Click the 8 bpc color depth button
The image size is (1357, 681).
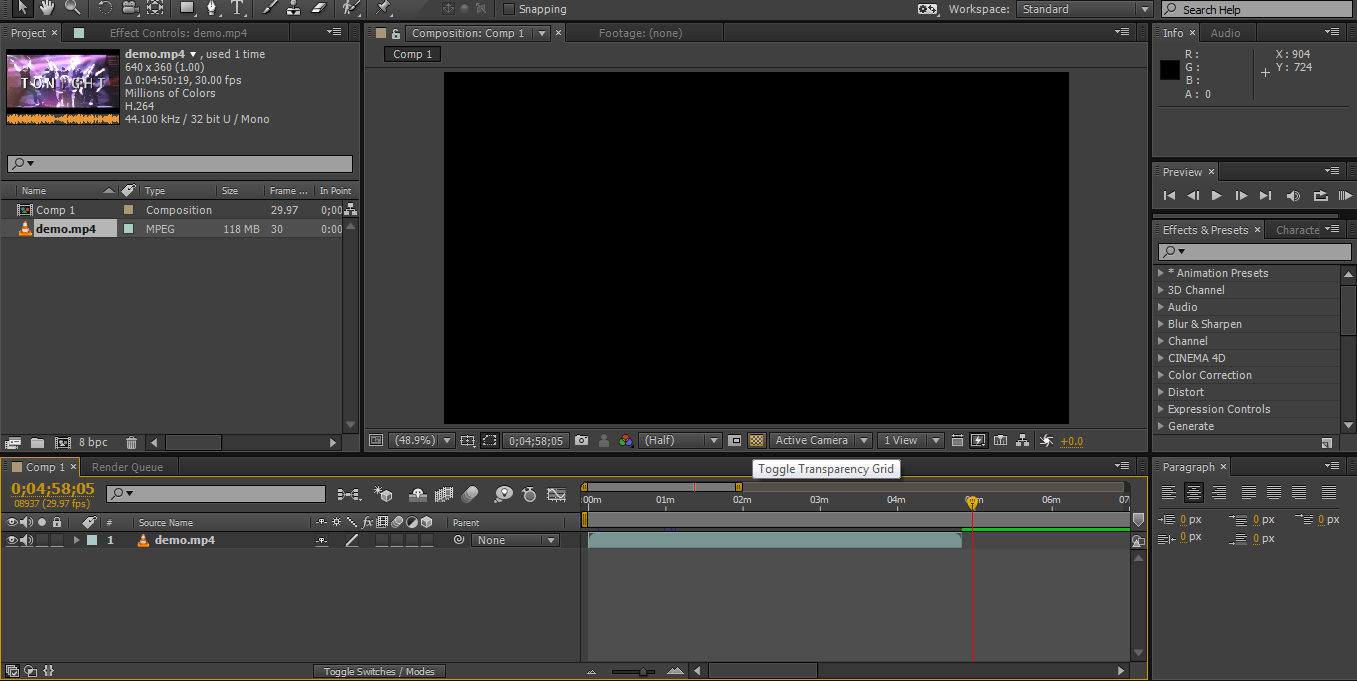tap(93, 442)
